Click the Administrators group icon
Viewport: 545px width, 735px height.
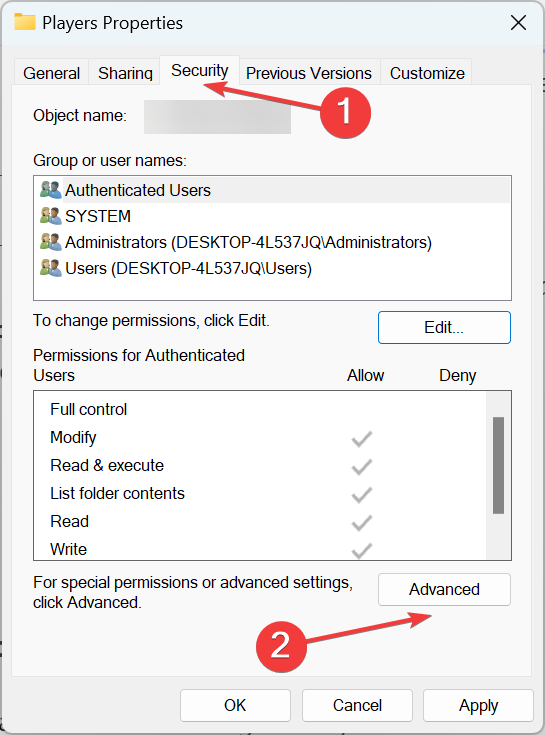51,242
